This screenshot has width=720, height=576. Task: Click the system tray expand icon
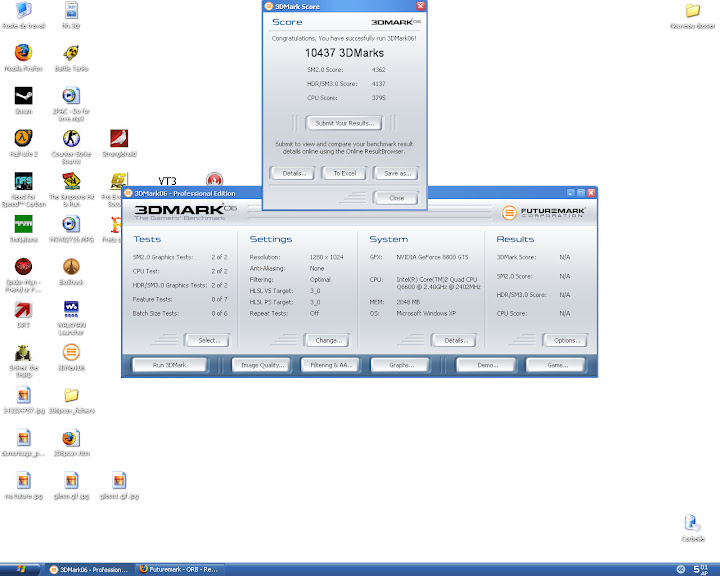[681, 570]
